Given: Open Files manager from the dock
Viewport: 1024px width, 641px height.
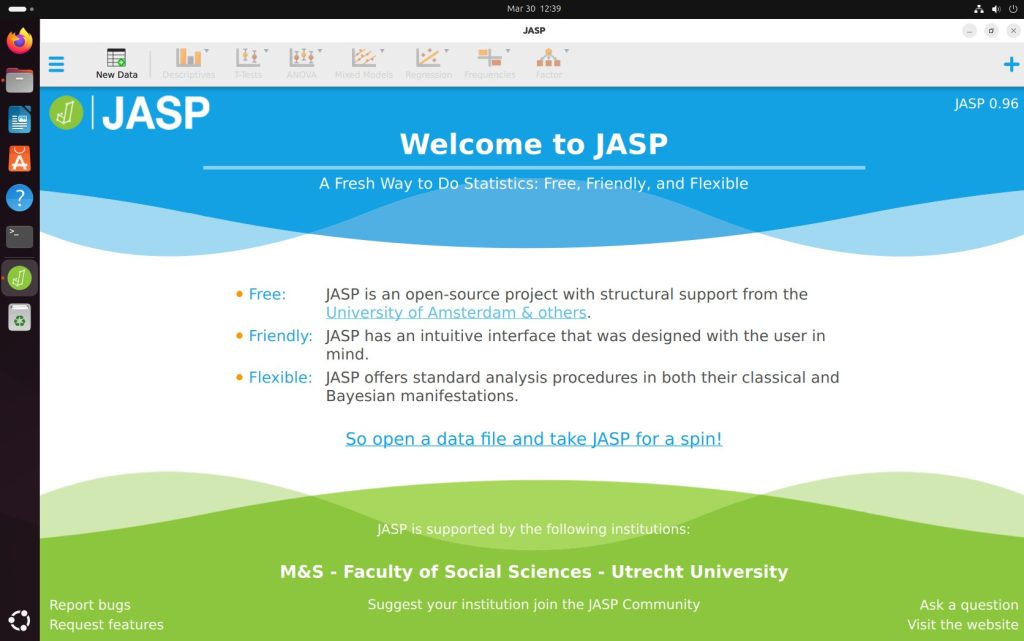Looking at the screenshot, I should pos(20,80).
